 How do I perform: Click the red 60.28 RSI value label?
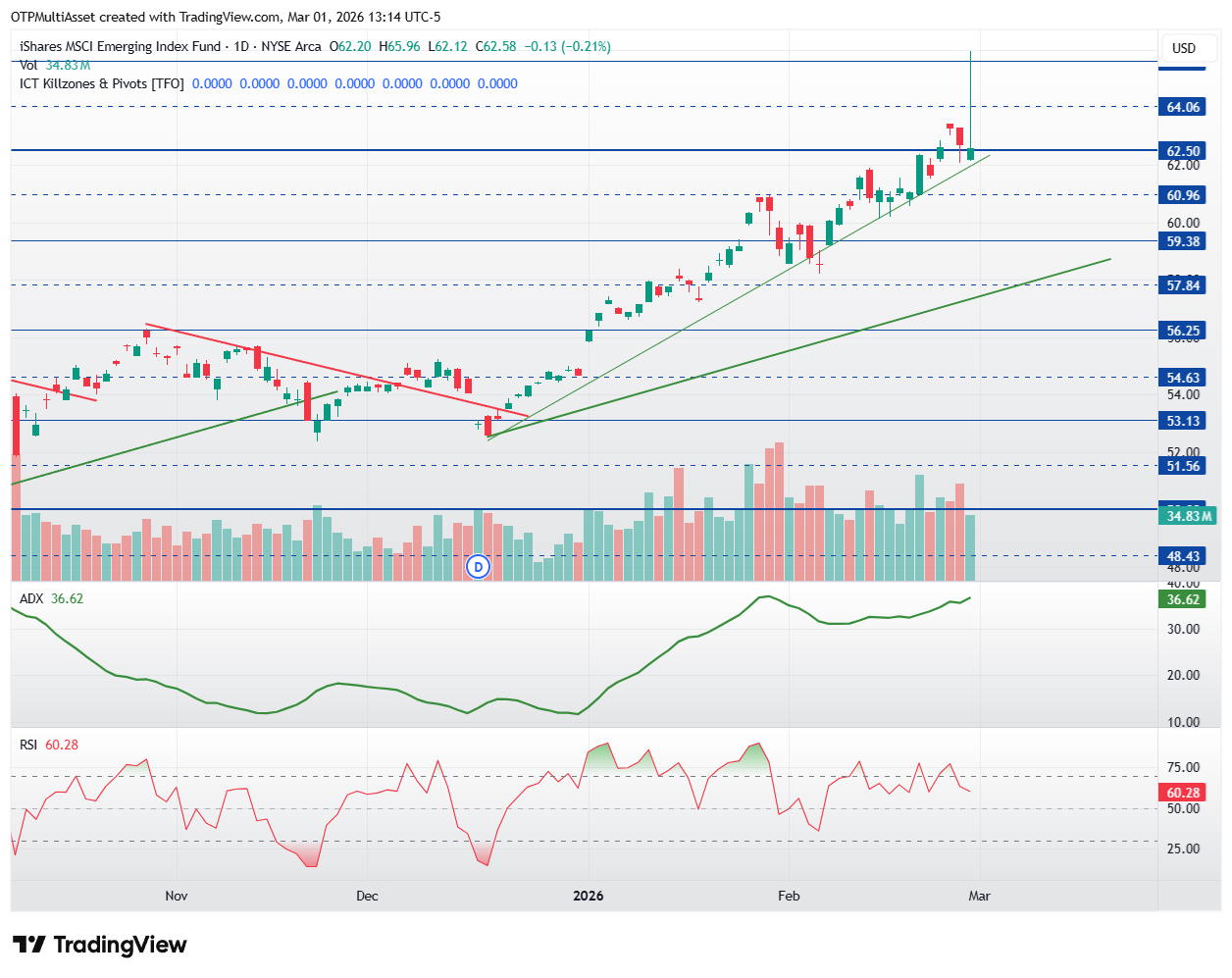(1183, 793)
